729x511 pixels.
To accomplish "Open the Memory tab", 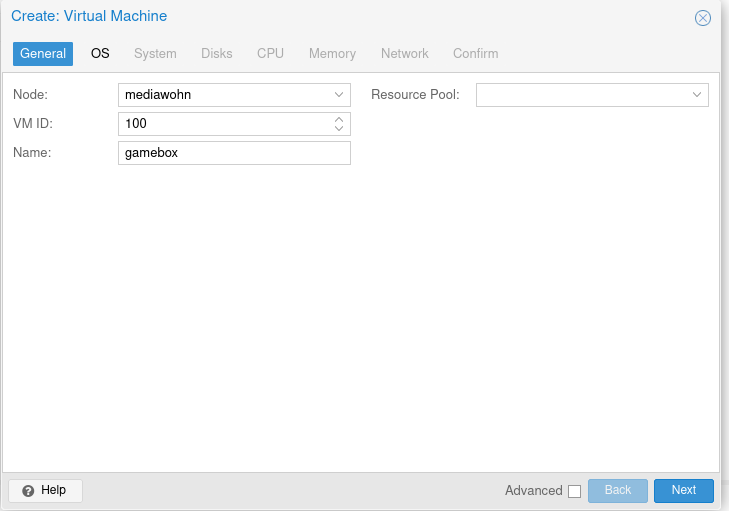I will [x=332, y=54].
